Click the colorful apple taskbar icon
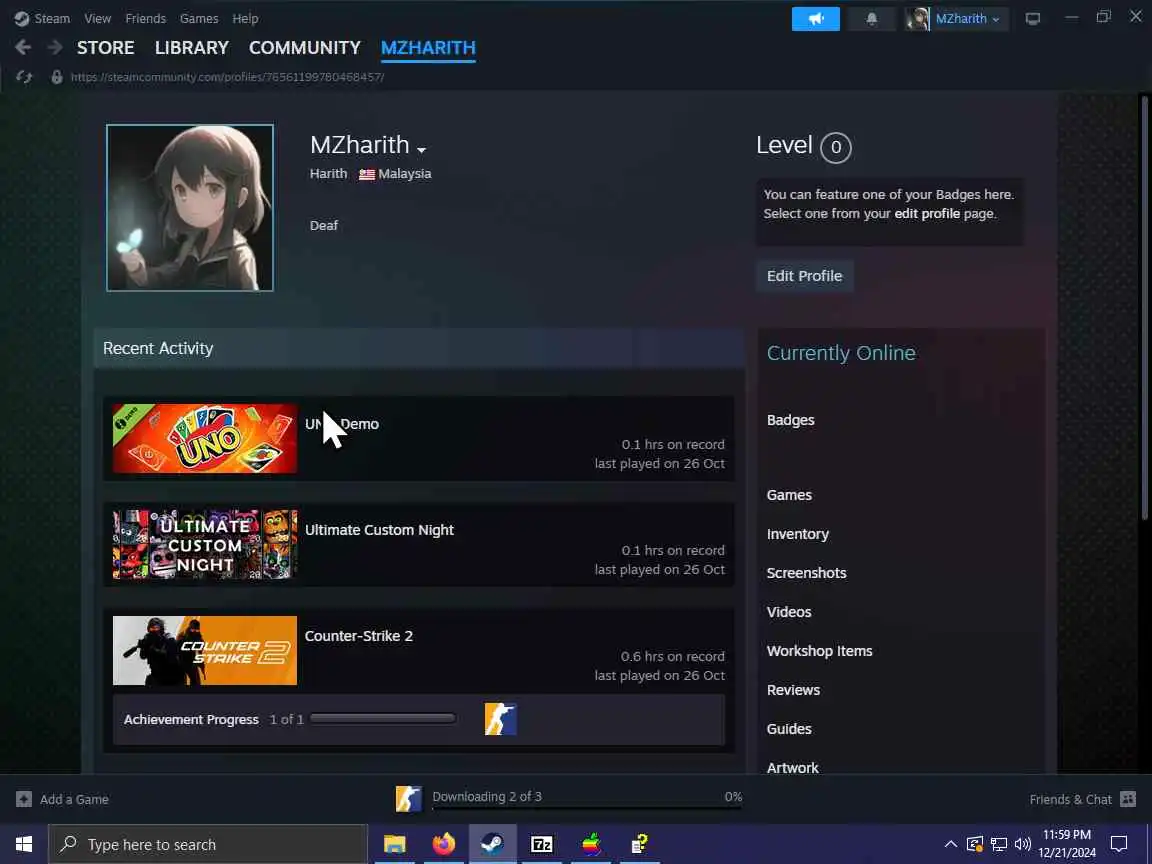Viewport: 1152px width, 864px height. pos(591,844)
